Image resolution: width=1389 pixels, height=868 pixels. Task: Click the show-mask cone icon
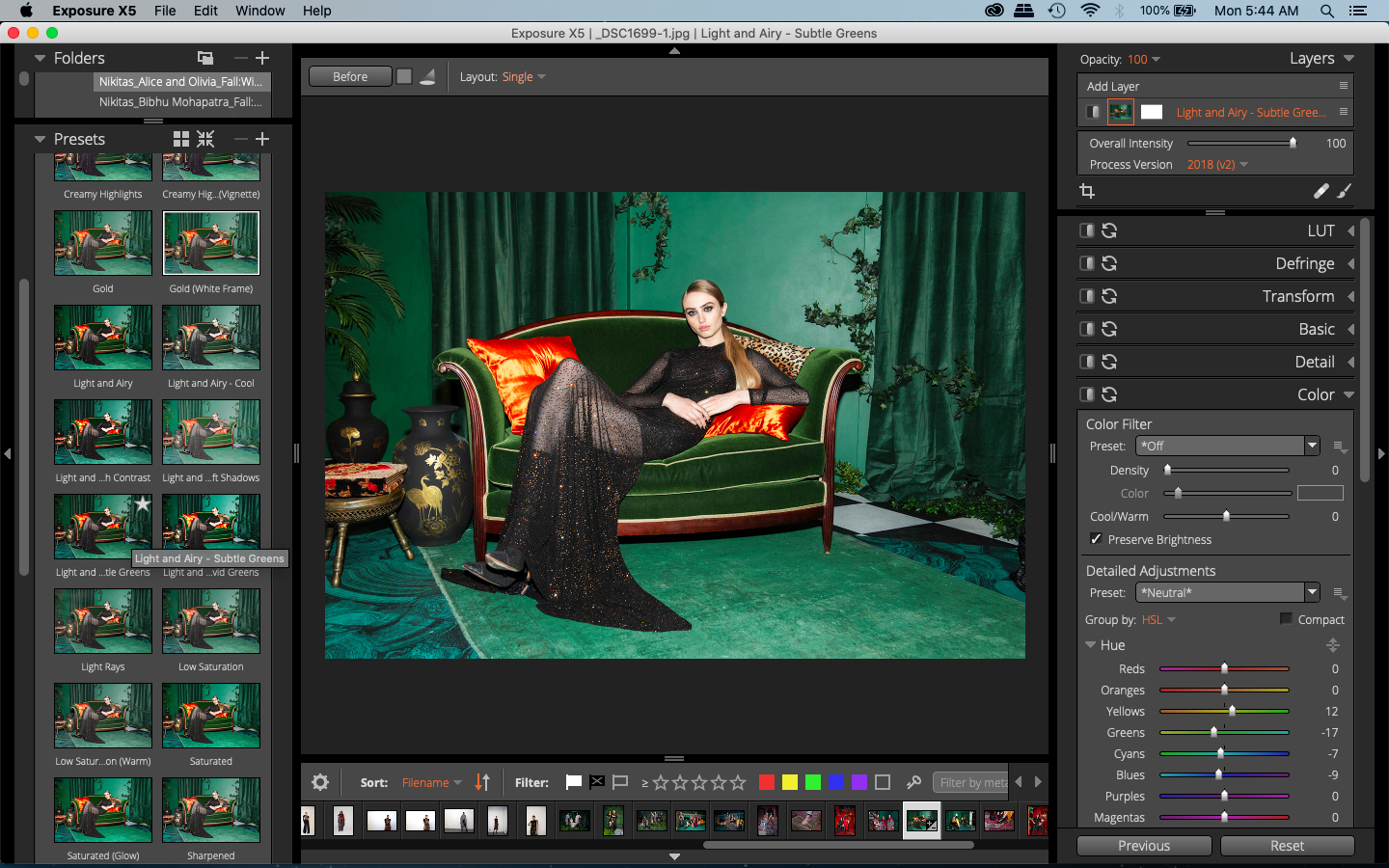coord(427,76)
